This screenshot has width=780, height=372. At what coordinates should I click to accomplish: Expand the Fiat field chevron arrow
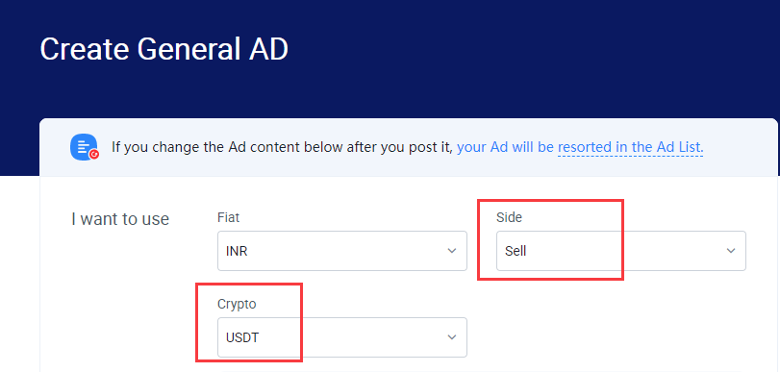click(452, 251)
